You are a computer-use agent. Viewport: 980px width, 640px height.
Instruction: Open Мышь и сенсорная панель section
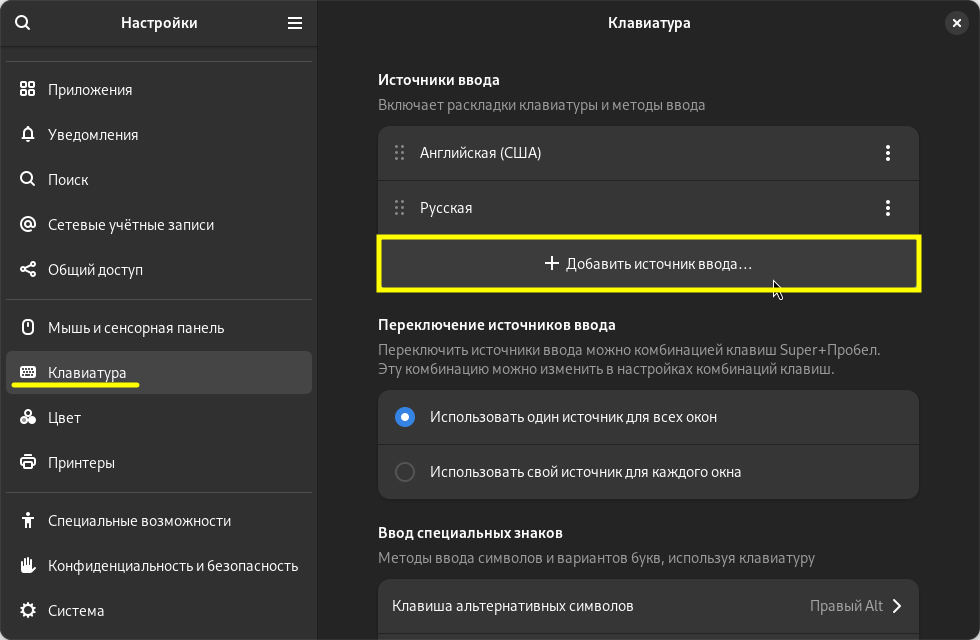pyautogui.click(x=136, y=327)
